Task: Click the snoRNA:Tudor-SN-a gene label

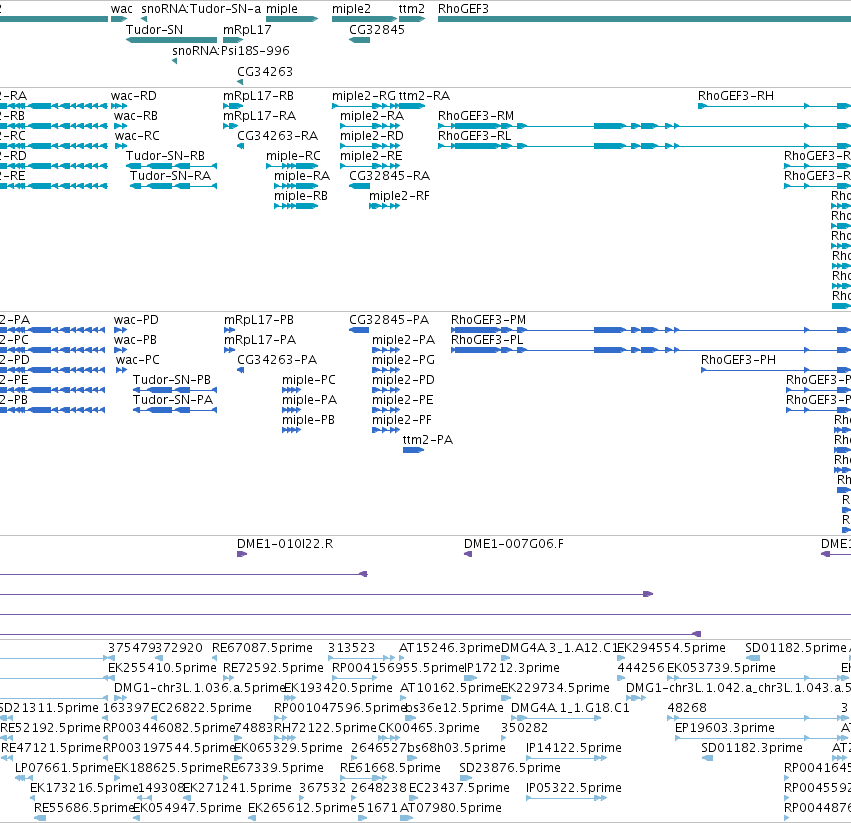Action: [201, 9]
